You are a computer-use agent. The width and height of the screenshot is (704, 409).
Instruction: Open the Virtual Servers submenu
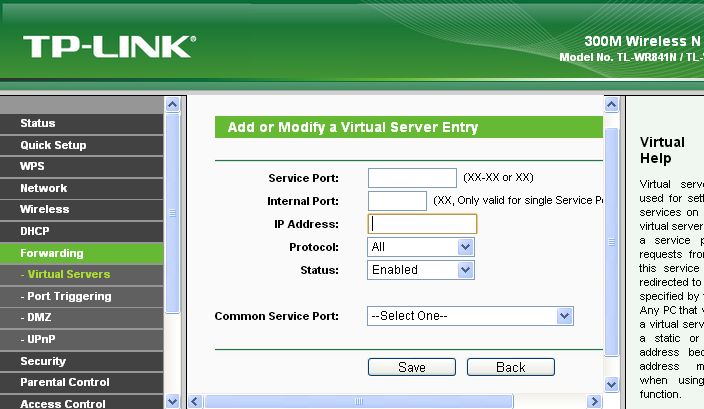(81, 275)
